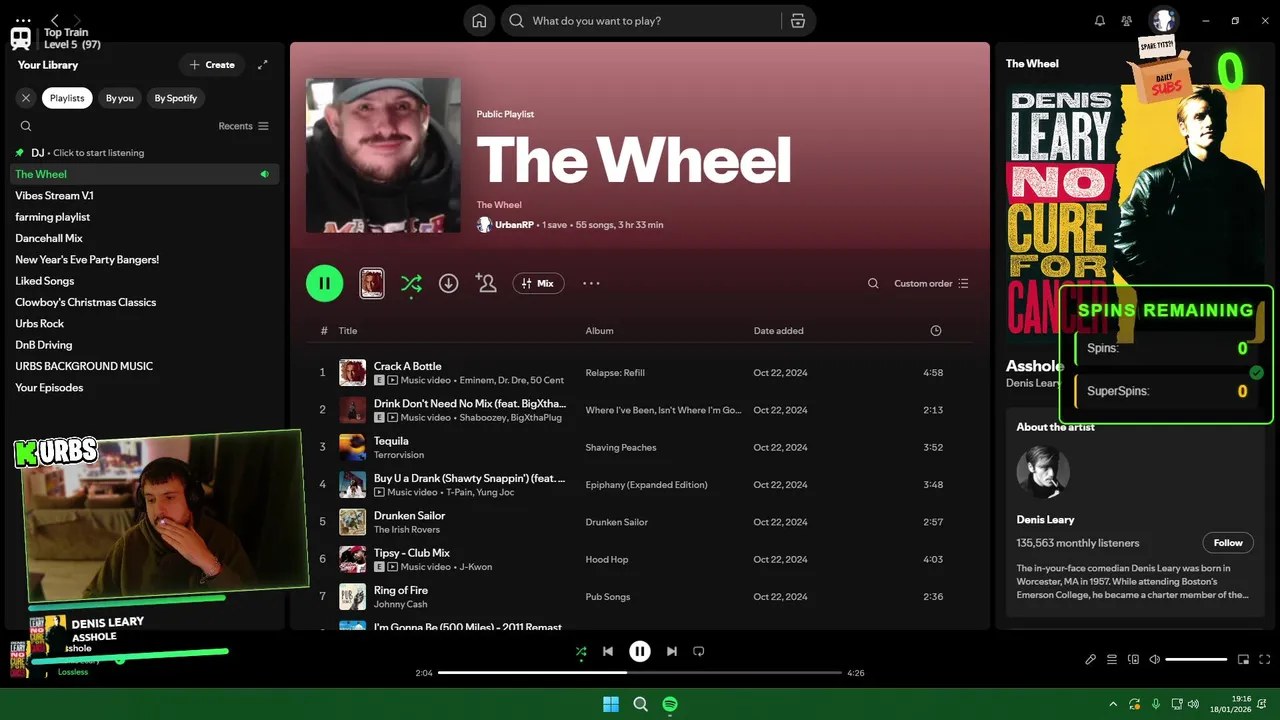This screenshot has width=1280, height=720.
Task: Clear the library filters
Action: point(26,98)
